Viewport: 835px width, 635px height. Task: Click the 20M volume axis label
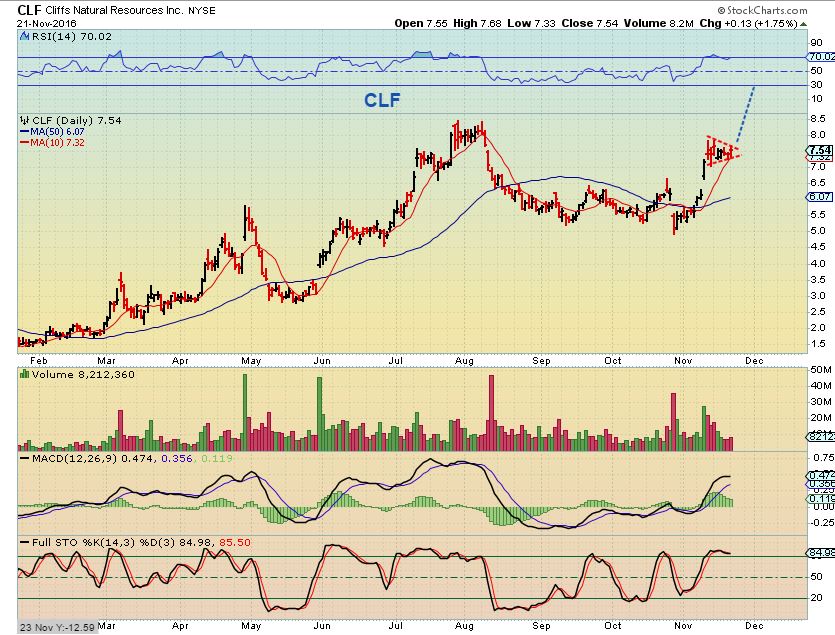pyautogui.click(x=821, y=418)
